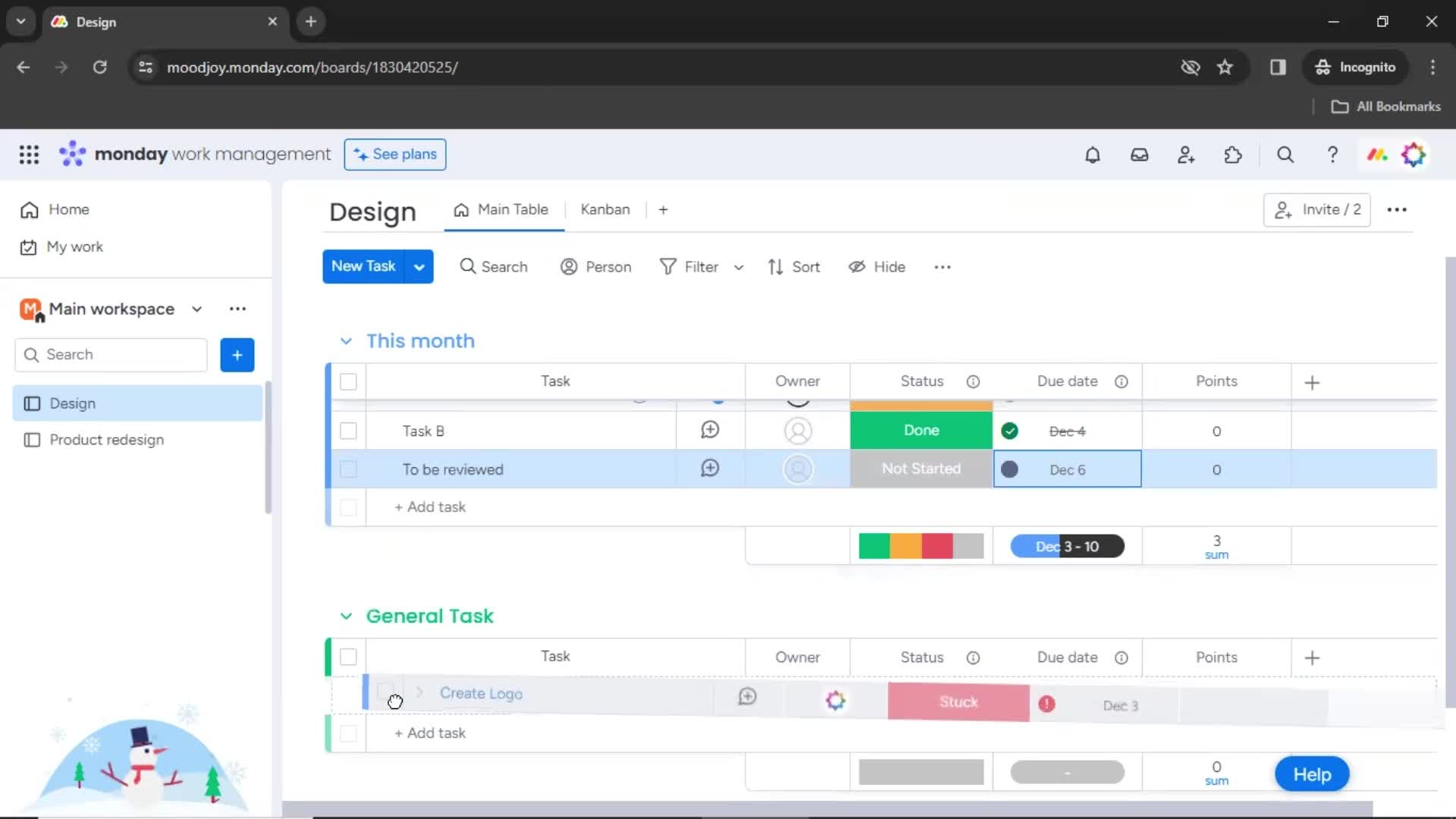Click the Hide icon in toolbar

pyautogui.click(x=857, y=266)
